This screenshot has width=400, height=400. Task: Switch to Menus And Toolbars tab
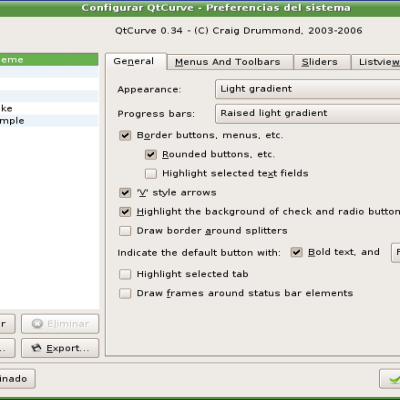click(230, 62)
